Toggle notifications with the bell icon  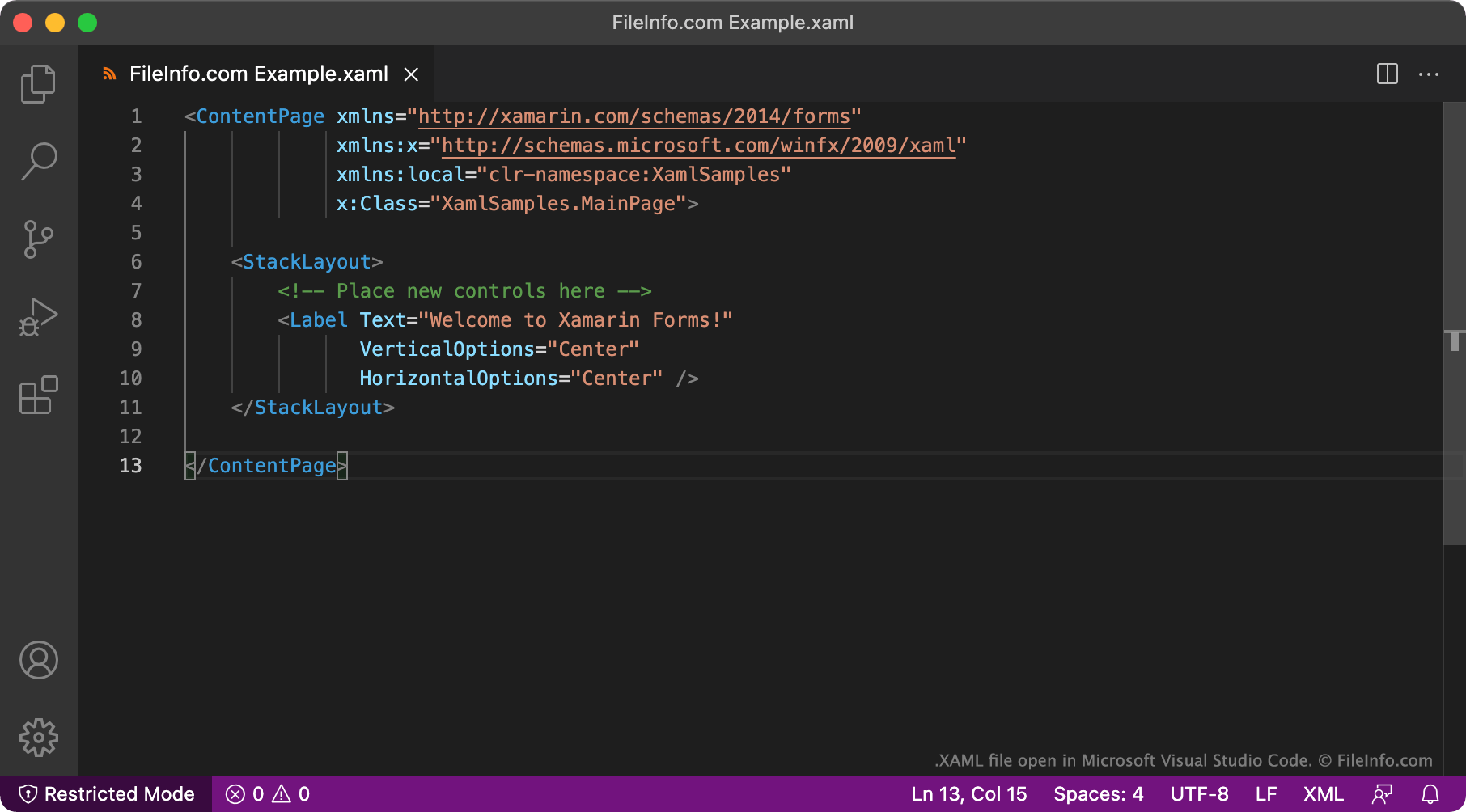[x=1429, y=793]
